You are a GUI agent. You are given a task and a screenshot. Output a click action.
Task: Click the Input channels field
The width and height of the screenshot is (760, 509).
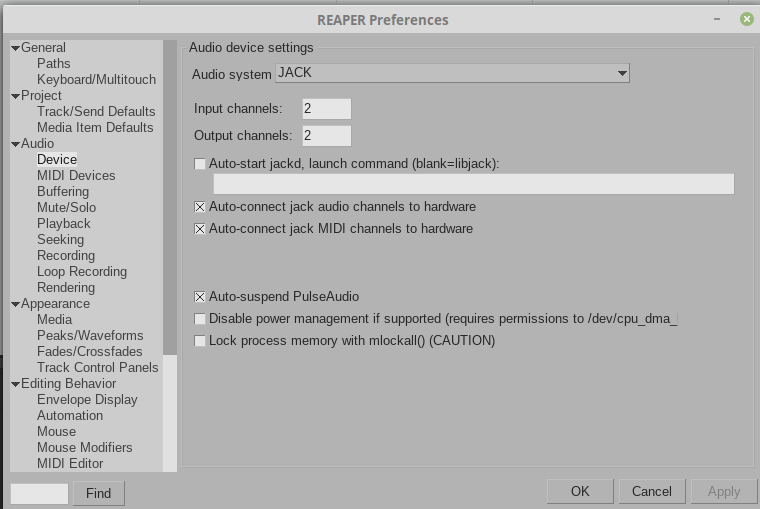tap(326, 109)
